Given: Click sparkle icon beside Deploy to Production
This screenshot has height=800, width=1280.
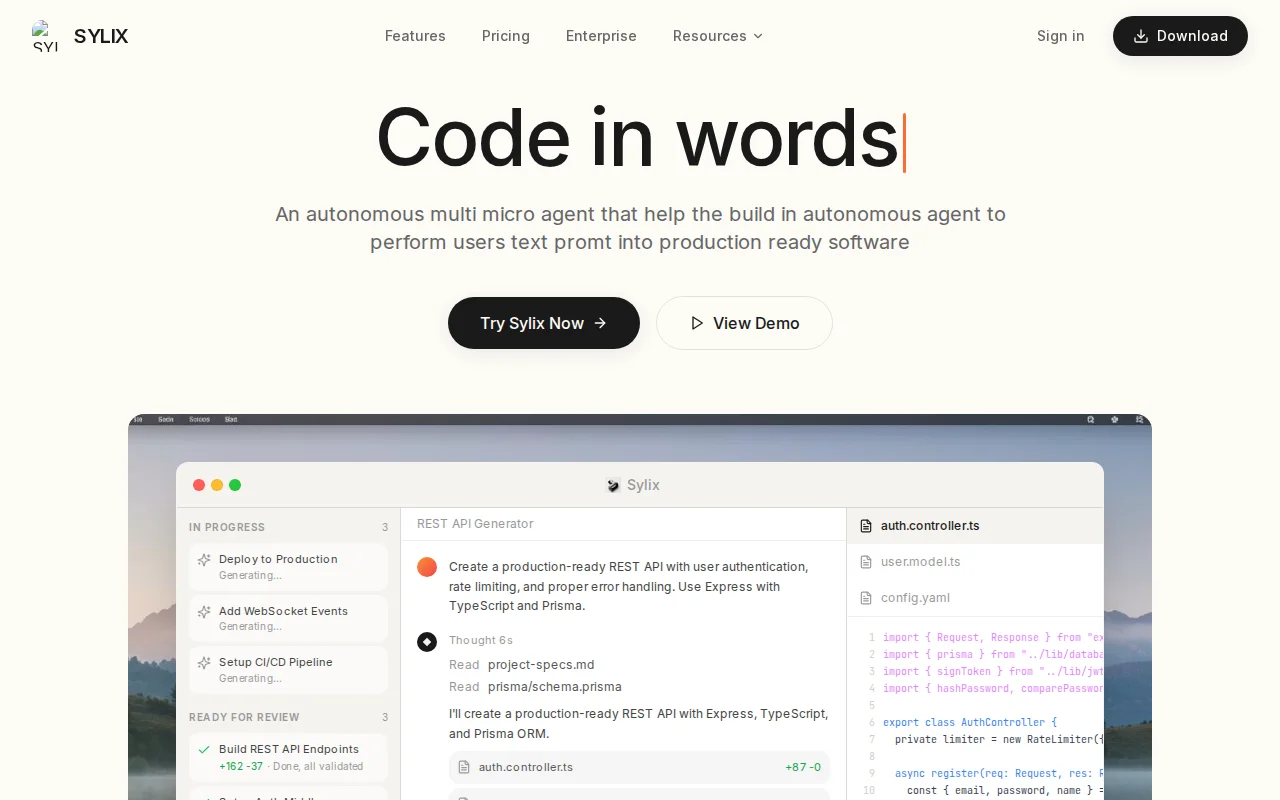Looking at the screenshot, I should point(204,560).
